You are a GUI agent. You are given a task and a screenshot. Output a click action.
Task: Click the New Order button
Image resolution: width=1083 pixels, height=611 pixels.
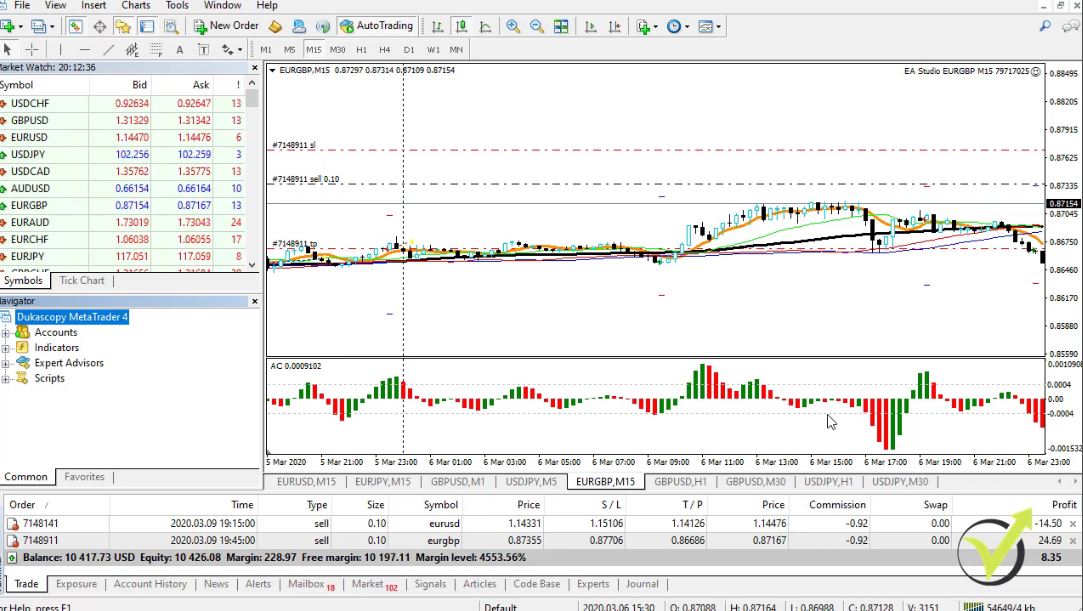pos(227,26)
